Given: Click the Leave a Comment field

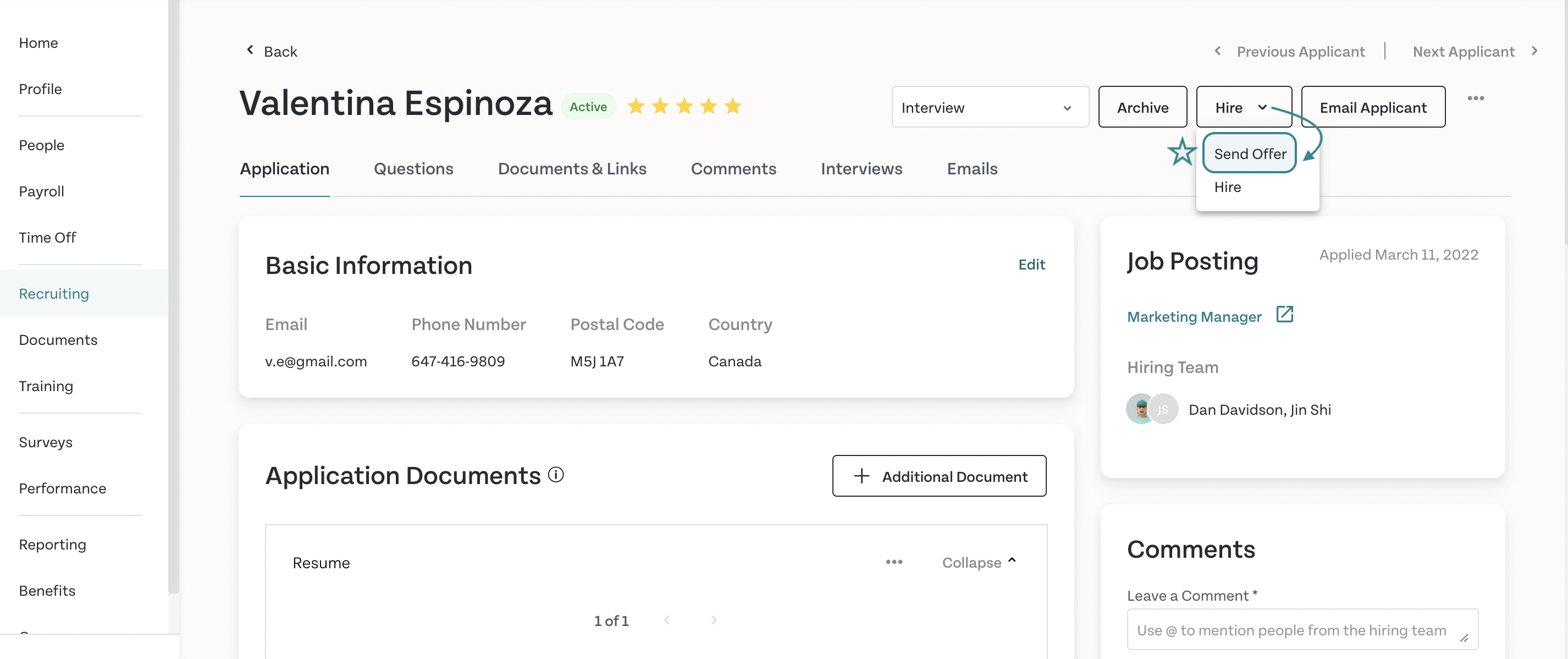Looking at the screenshot, I should click(1301, 630).
